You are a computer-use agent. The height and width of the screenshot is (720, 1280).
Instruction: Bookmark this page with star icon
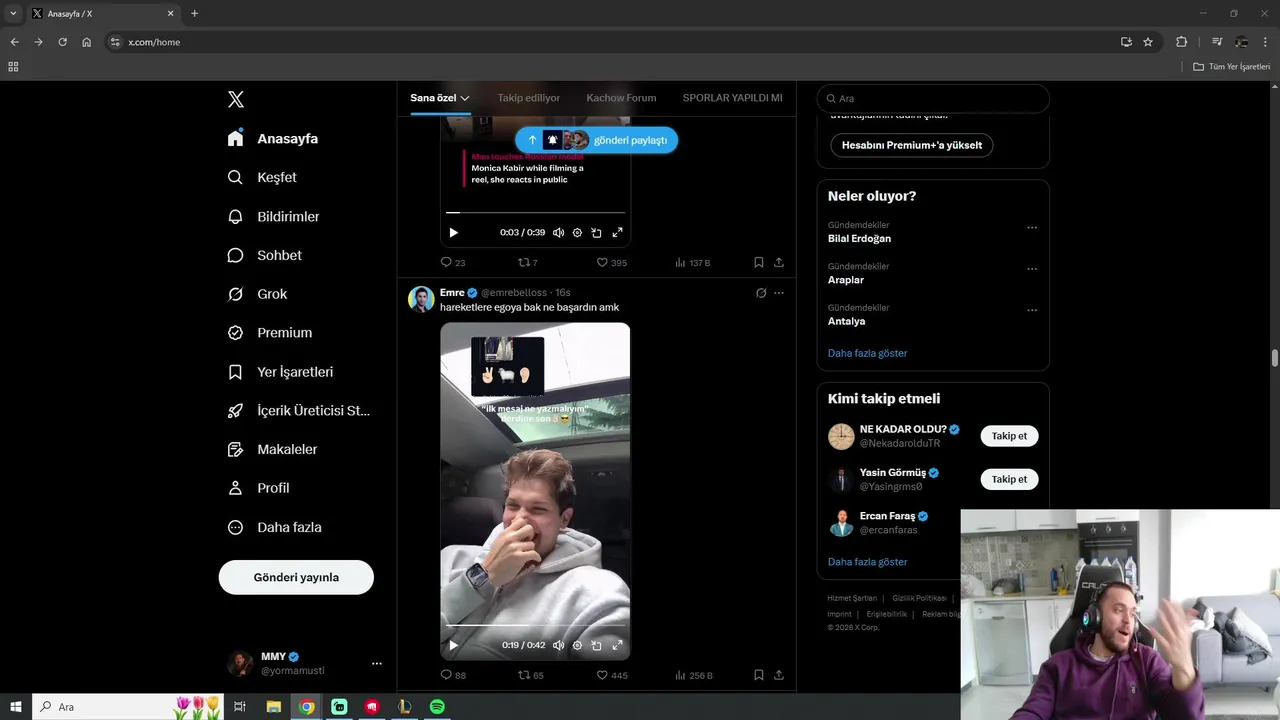tap(1148, 42)
